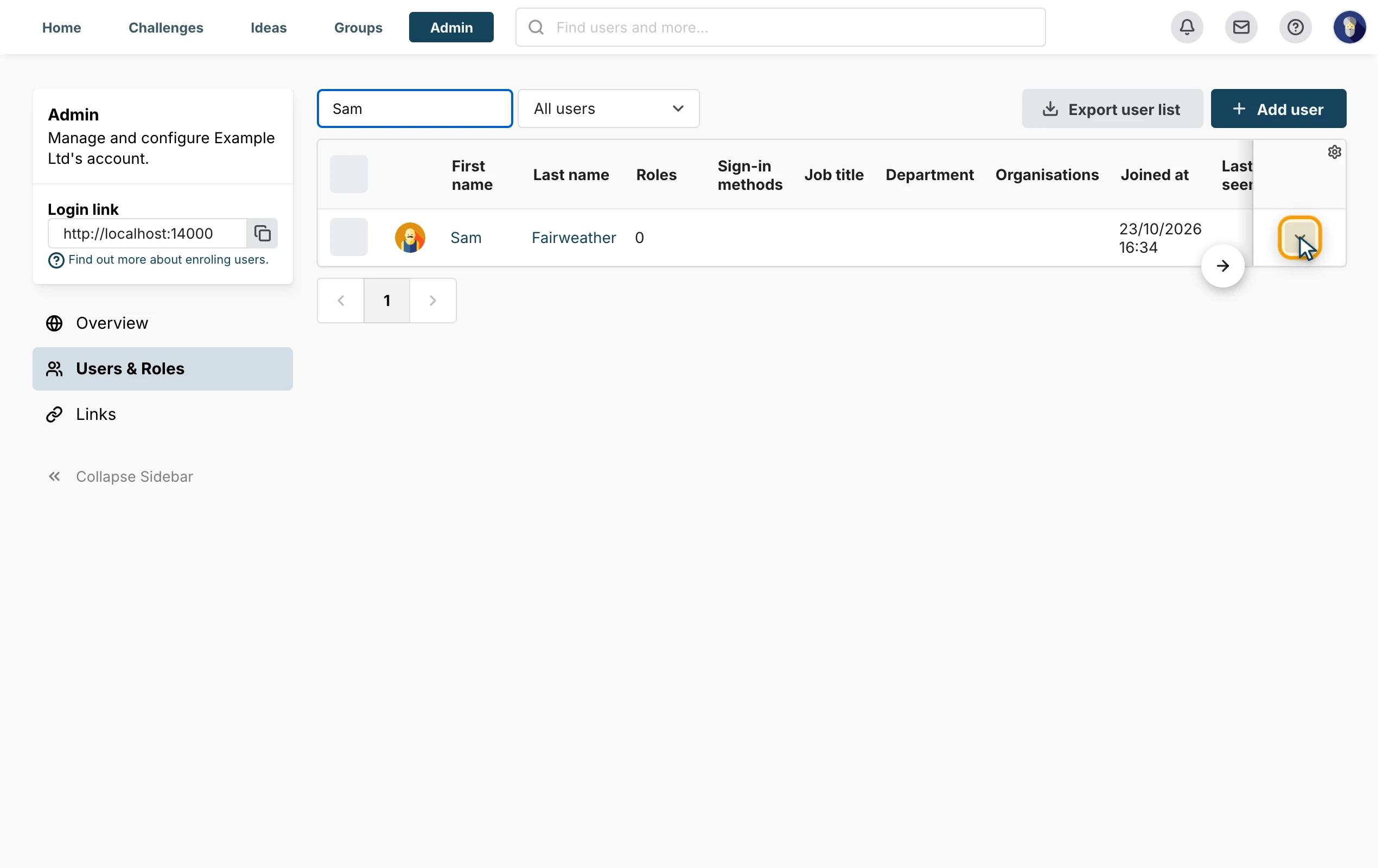This screenshot has width=1389, height=868.
Task: Copy the login link to clipboard
Action: tap(262, 233)
